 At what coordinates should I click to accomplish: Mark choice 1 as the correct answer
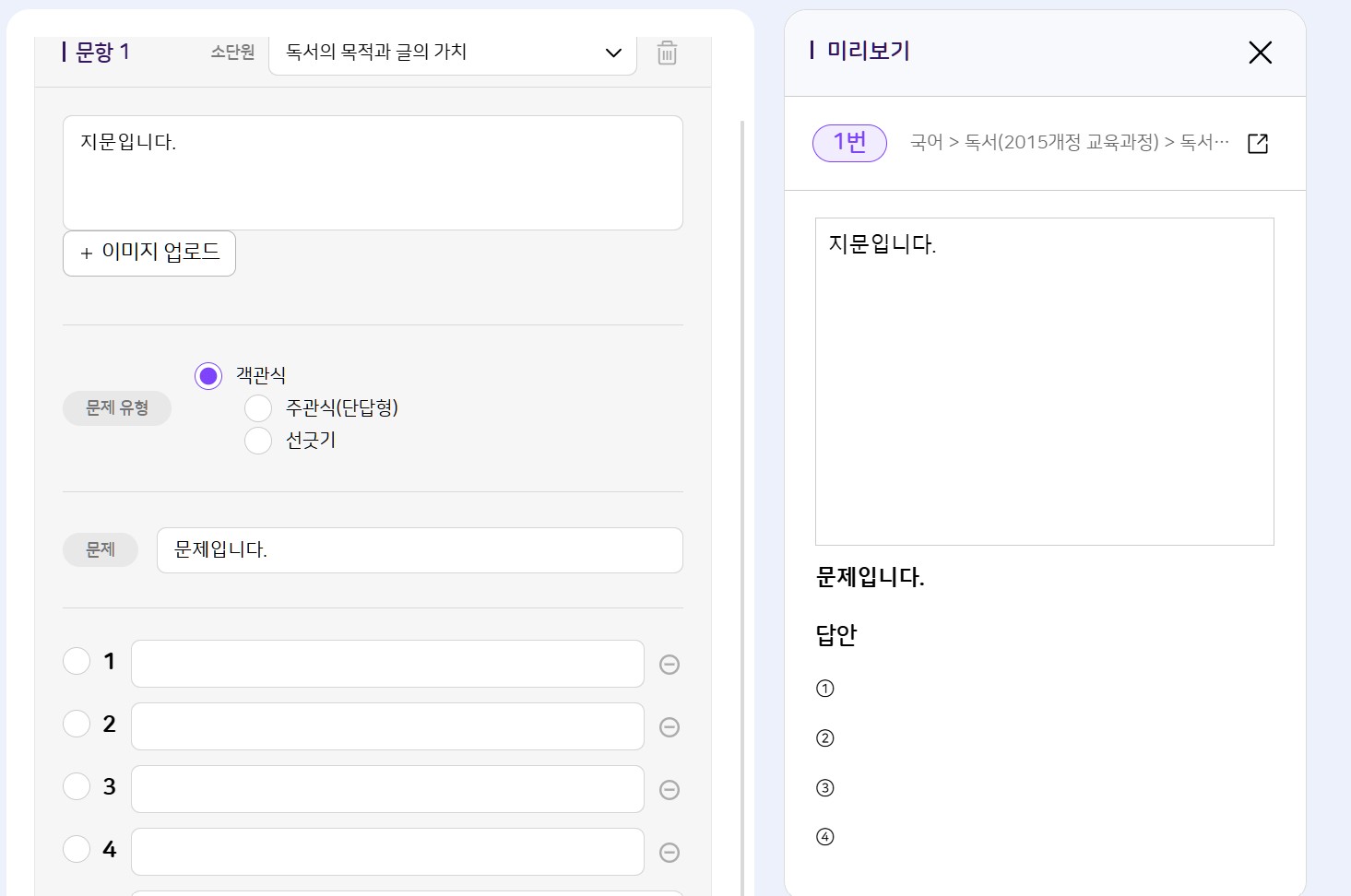point(77,661)
